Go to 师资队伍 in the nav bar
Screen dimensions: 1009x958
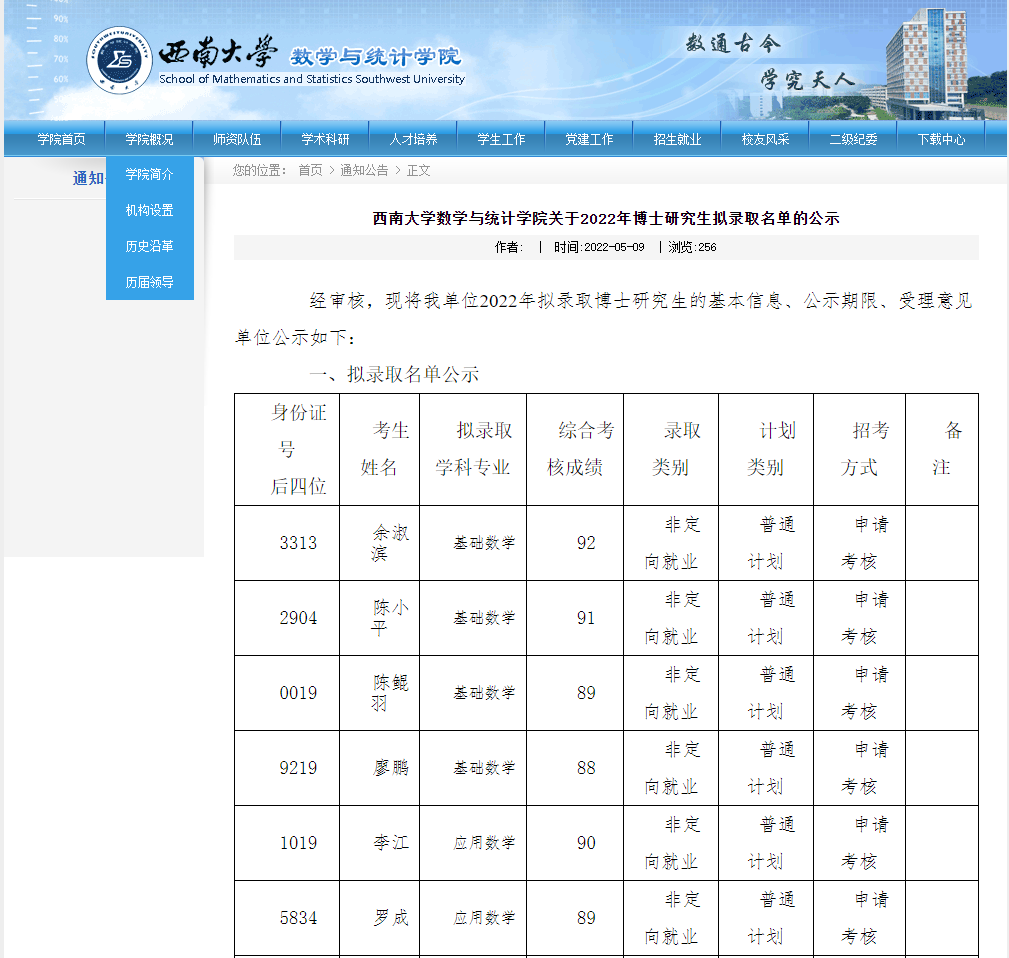237,139
